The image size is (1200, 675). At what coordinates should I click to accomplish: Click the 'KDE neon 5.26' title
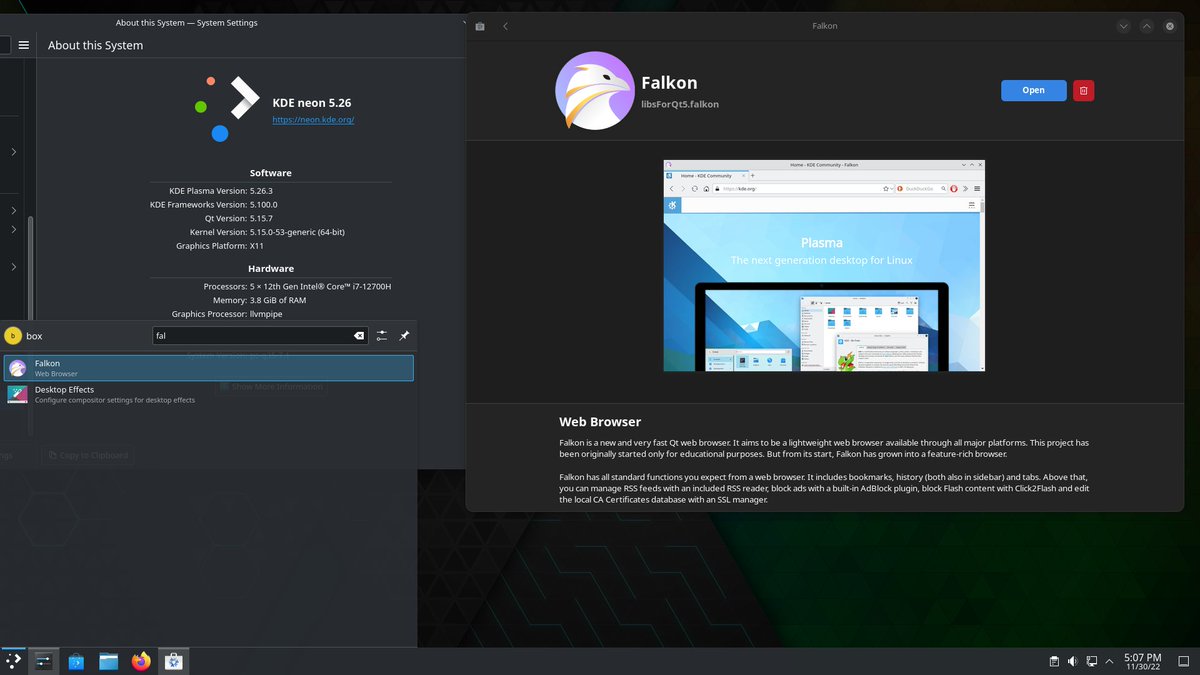pyautogui.click(x=312, y=102)
